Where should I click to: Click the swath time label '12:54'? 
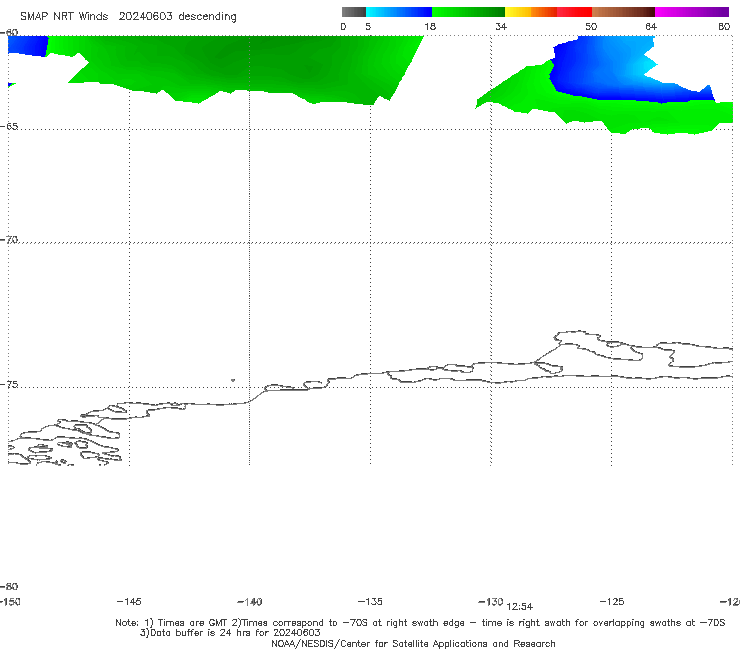click(x=520, y=607)
